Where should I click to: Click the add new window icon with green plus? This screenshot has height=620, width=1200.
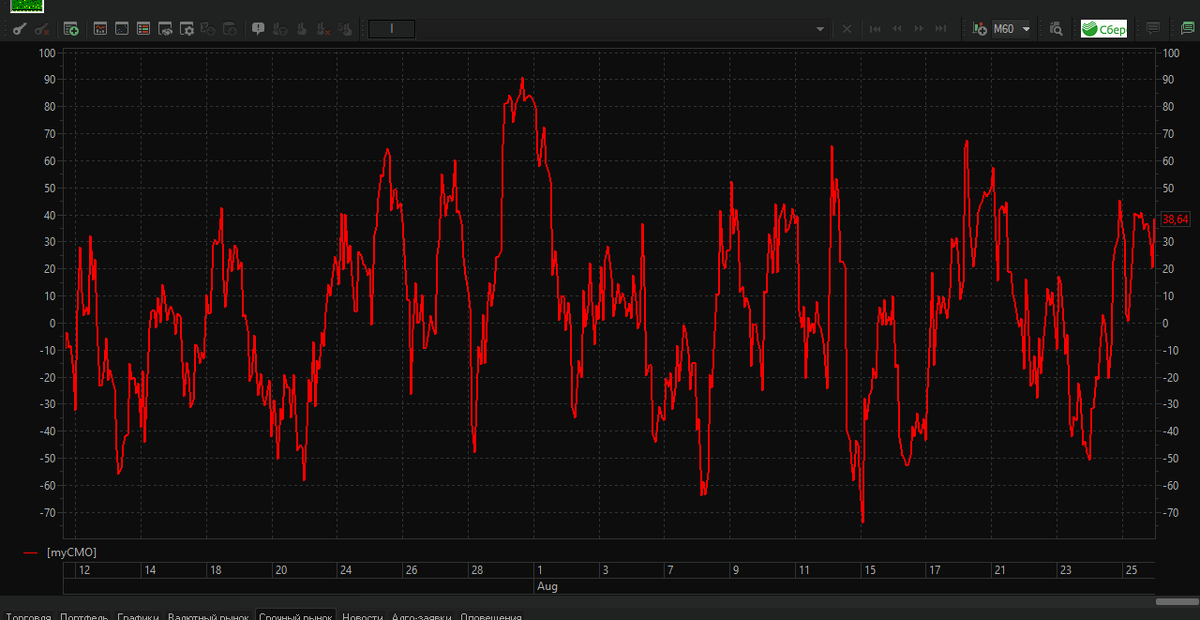72,29
